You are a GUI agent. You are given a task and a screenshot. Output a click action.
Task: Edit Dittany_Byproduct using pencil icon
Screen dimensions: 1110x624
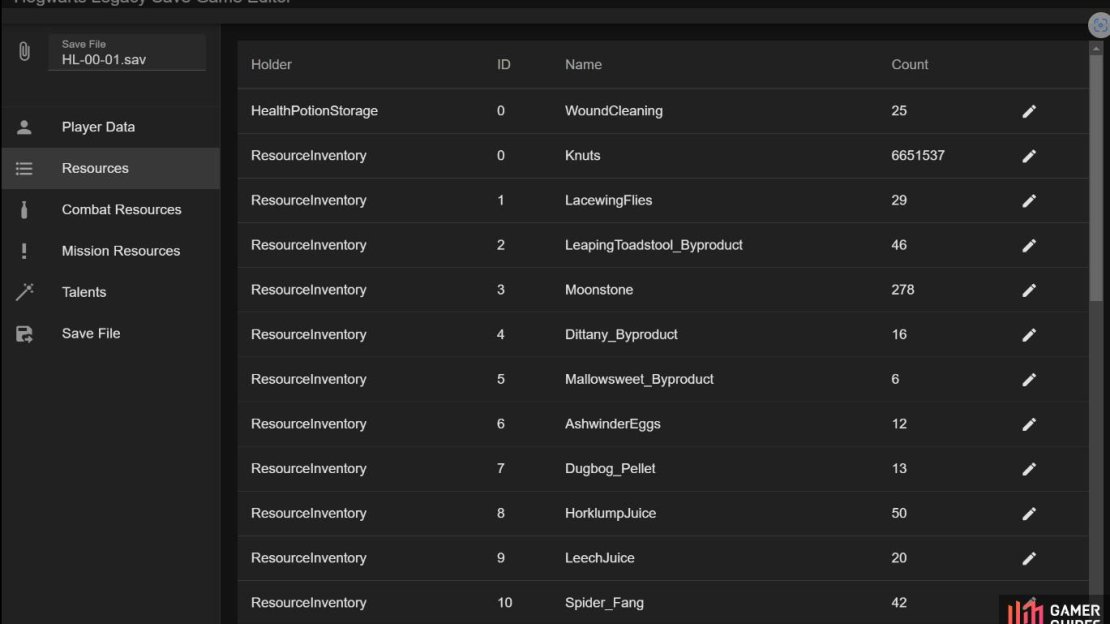pyautogui.click(x=1029, y=334)
